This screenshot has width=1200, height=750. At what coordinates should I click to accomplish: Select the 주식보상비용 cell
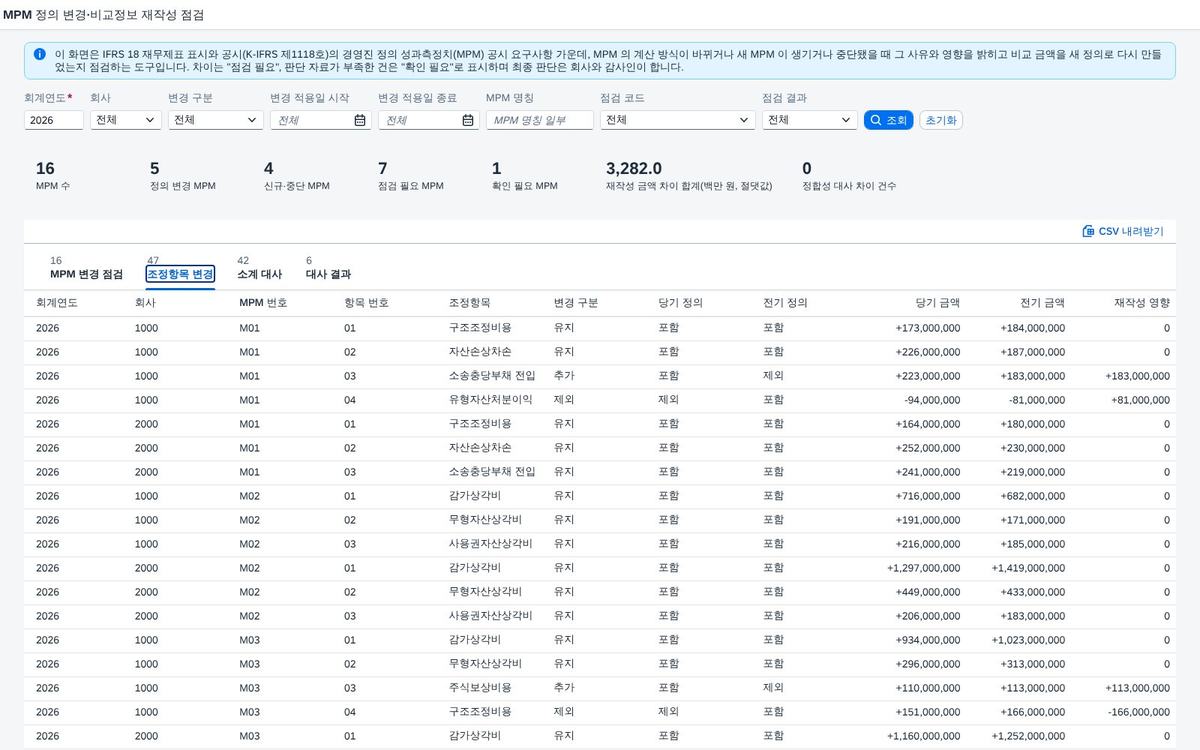coord(480,688)
